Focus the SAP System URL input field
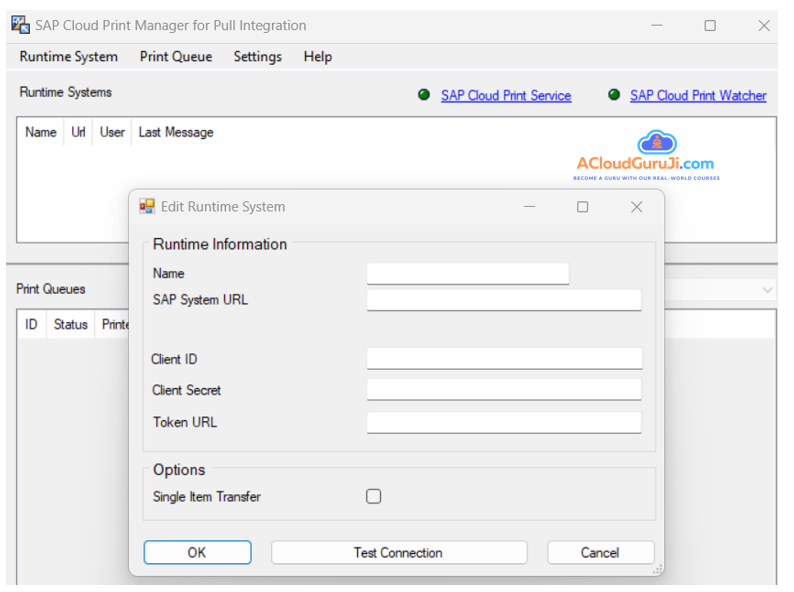794x592 pixels. 504,300
